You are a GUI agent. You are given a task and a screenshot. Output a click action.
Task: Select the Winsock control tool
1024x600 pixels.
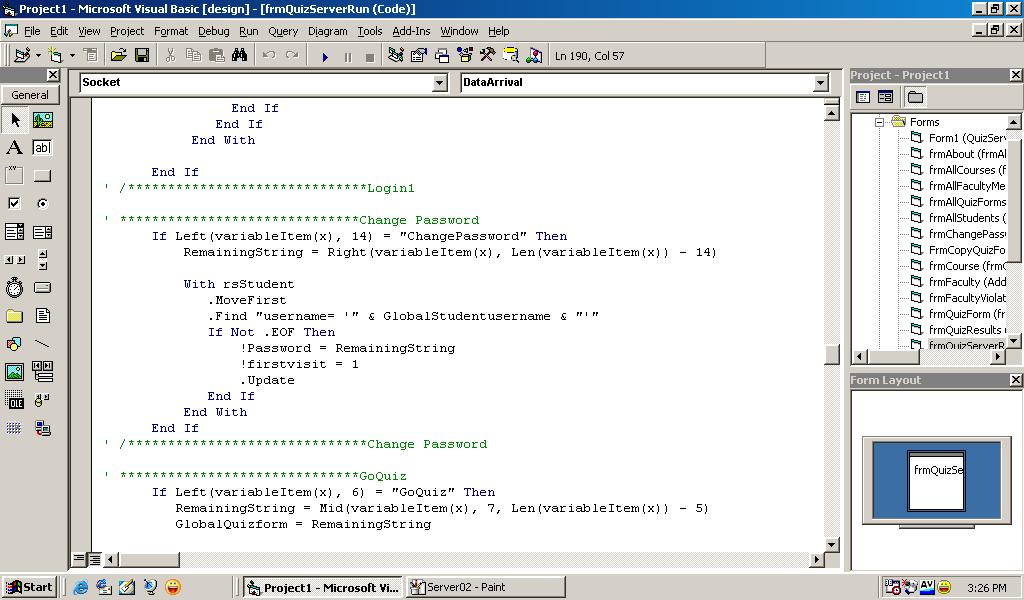point(42,428)
